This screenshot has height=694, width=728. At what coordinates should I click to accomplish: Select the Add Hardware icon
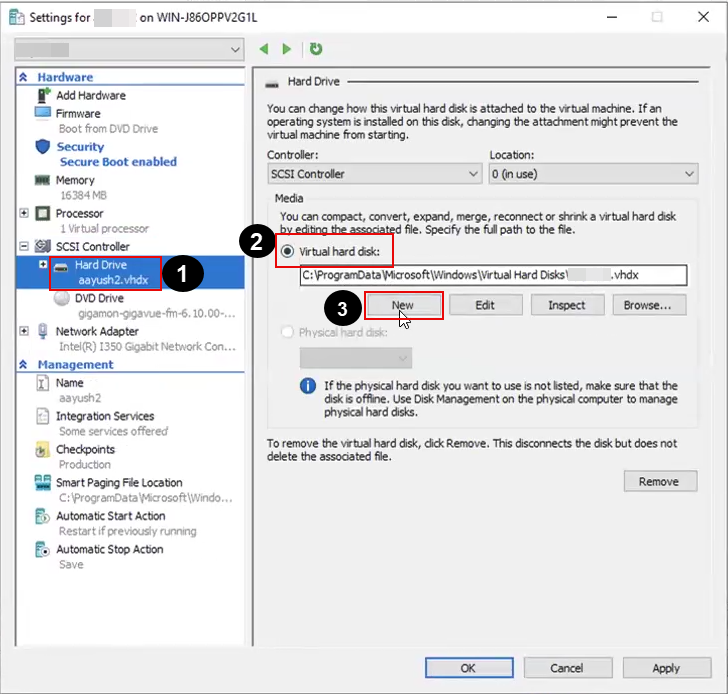click(43, 95)
